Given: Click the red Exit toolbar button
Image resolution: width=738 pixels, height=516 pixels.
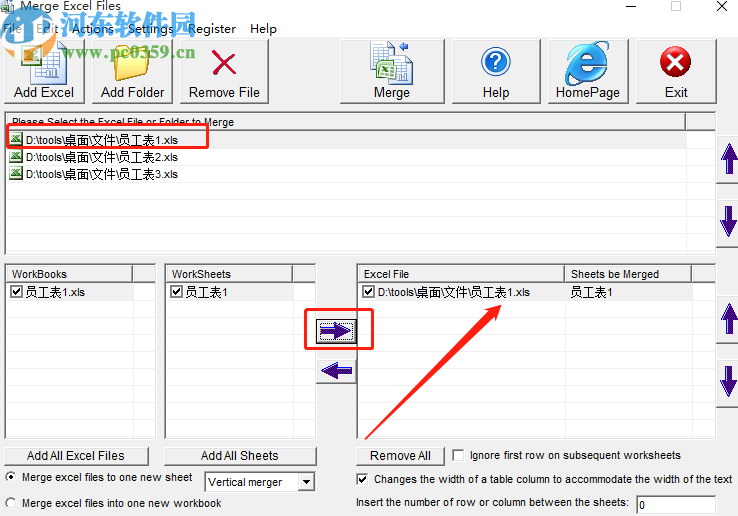Looking at the screenshot, I should click(676, 72).
